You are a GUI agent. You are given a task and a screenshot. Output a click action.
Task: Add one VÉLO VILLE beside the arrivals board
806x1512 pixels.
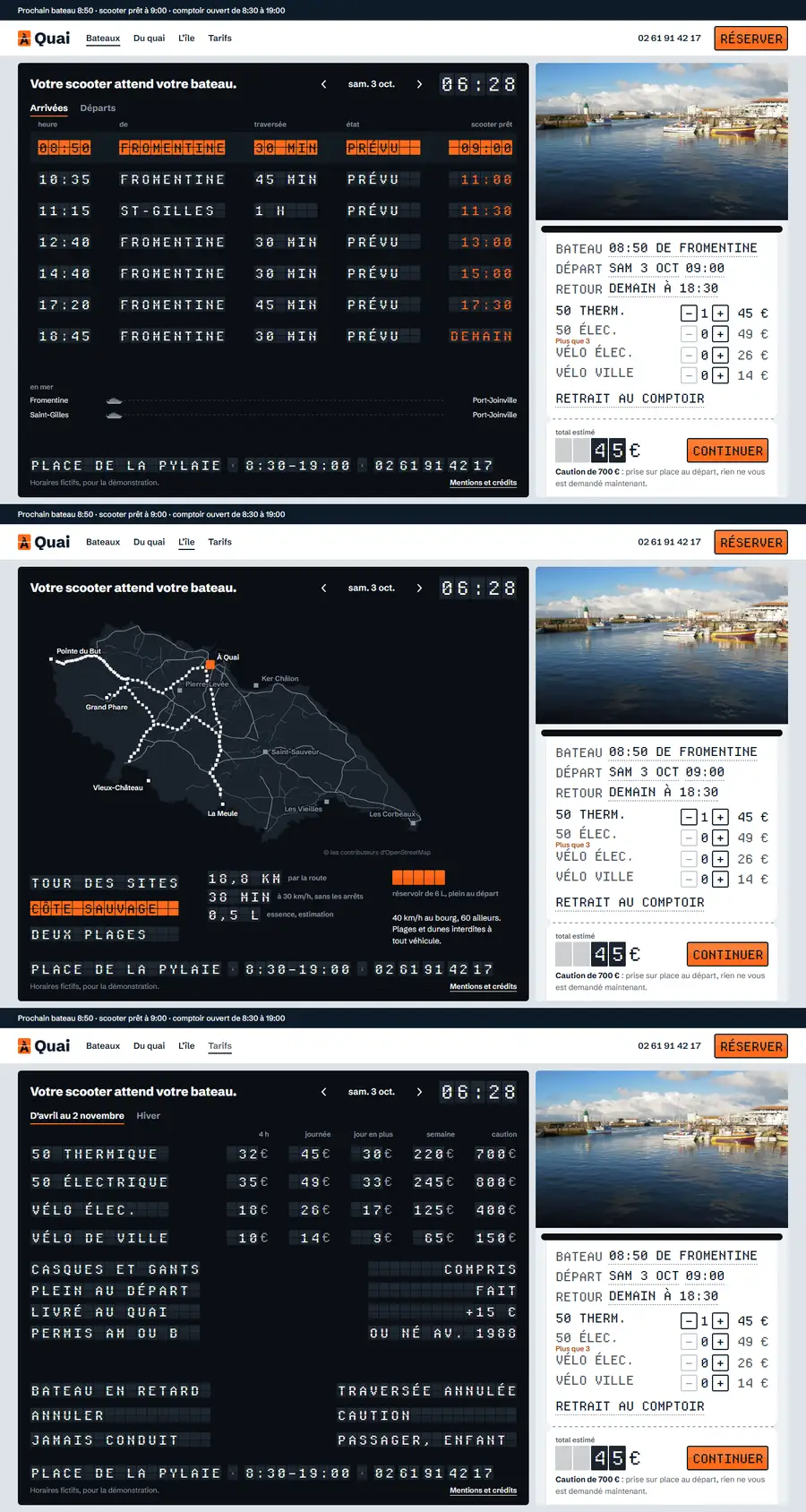coord(720,376)
